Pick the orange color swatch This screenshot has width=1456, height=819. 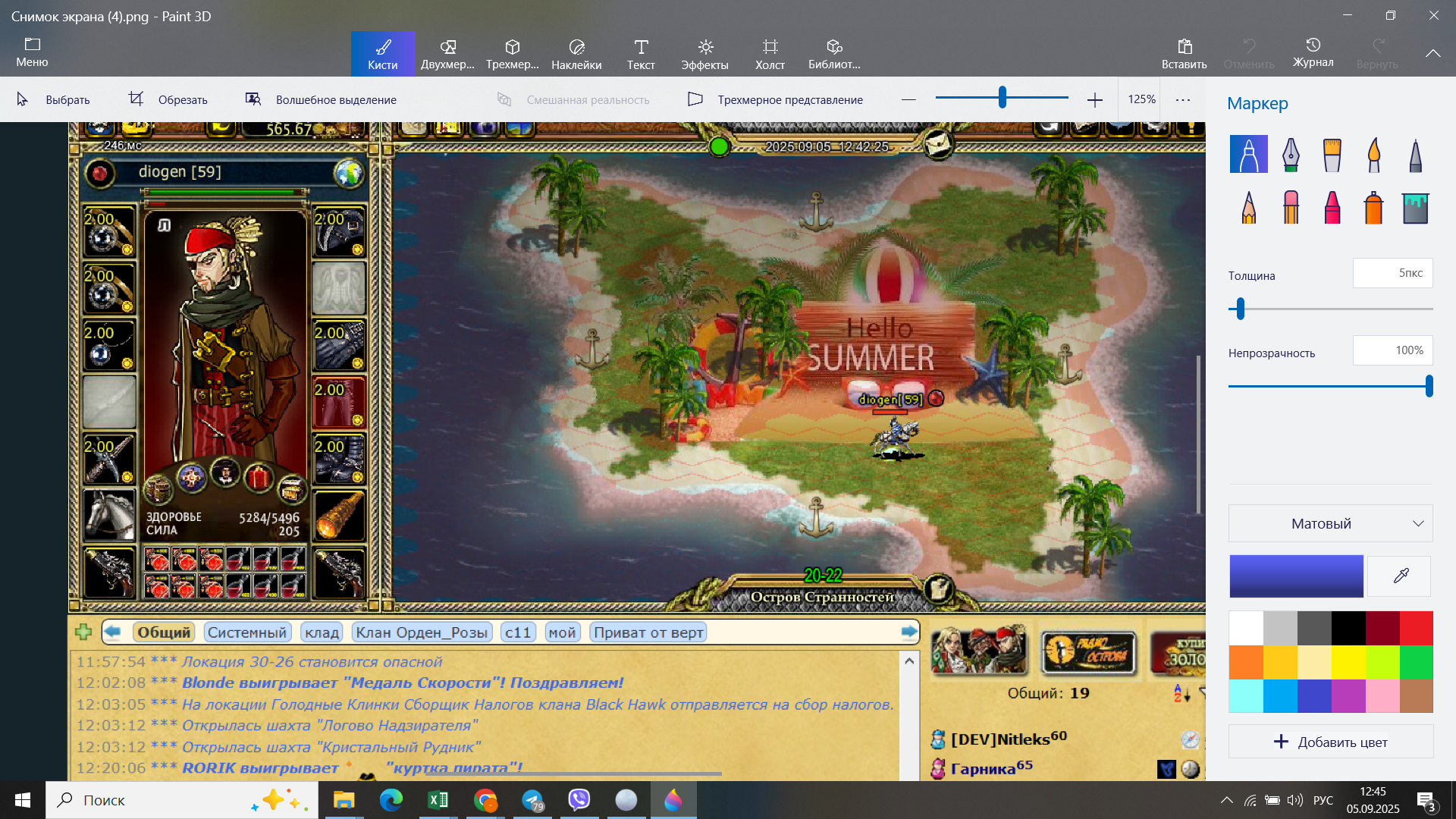coord(1246,662)
